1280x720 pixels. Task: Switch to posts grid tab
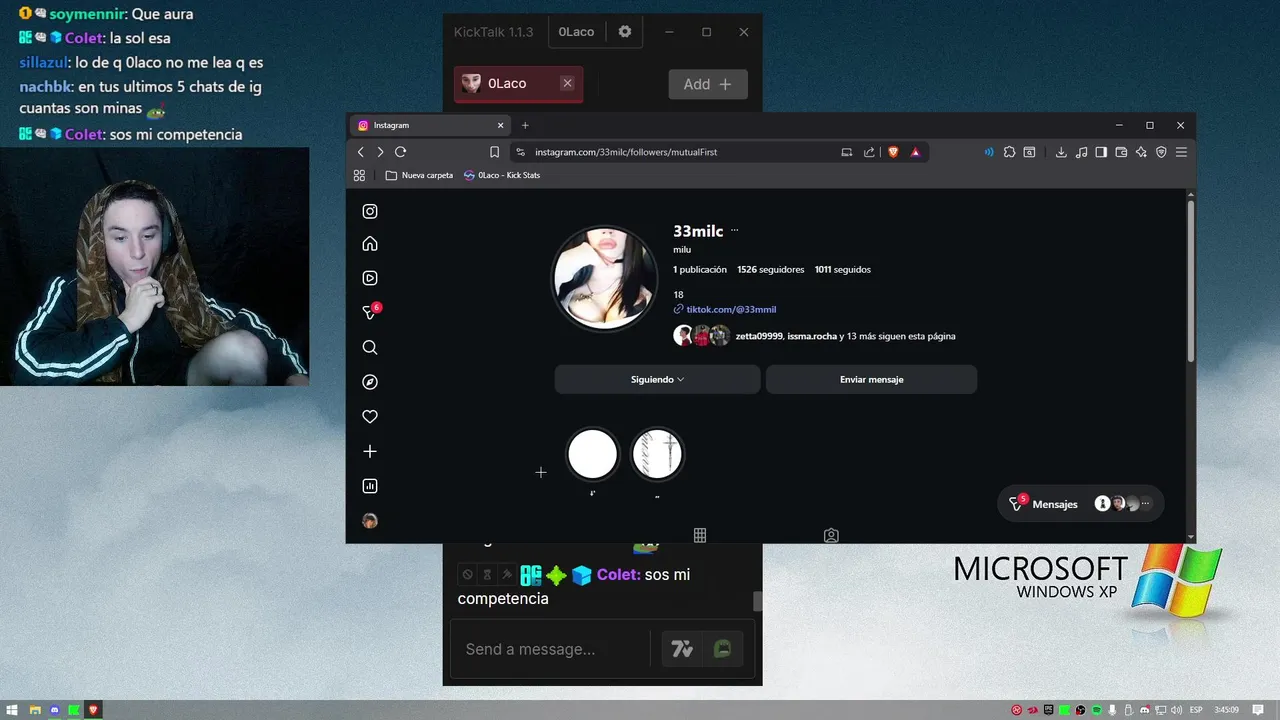point(700,535)
